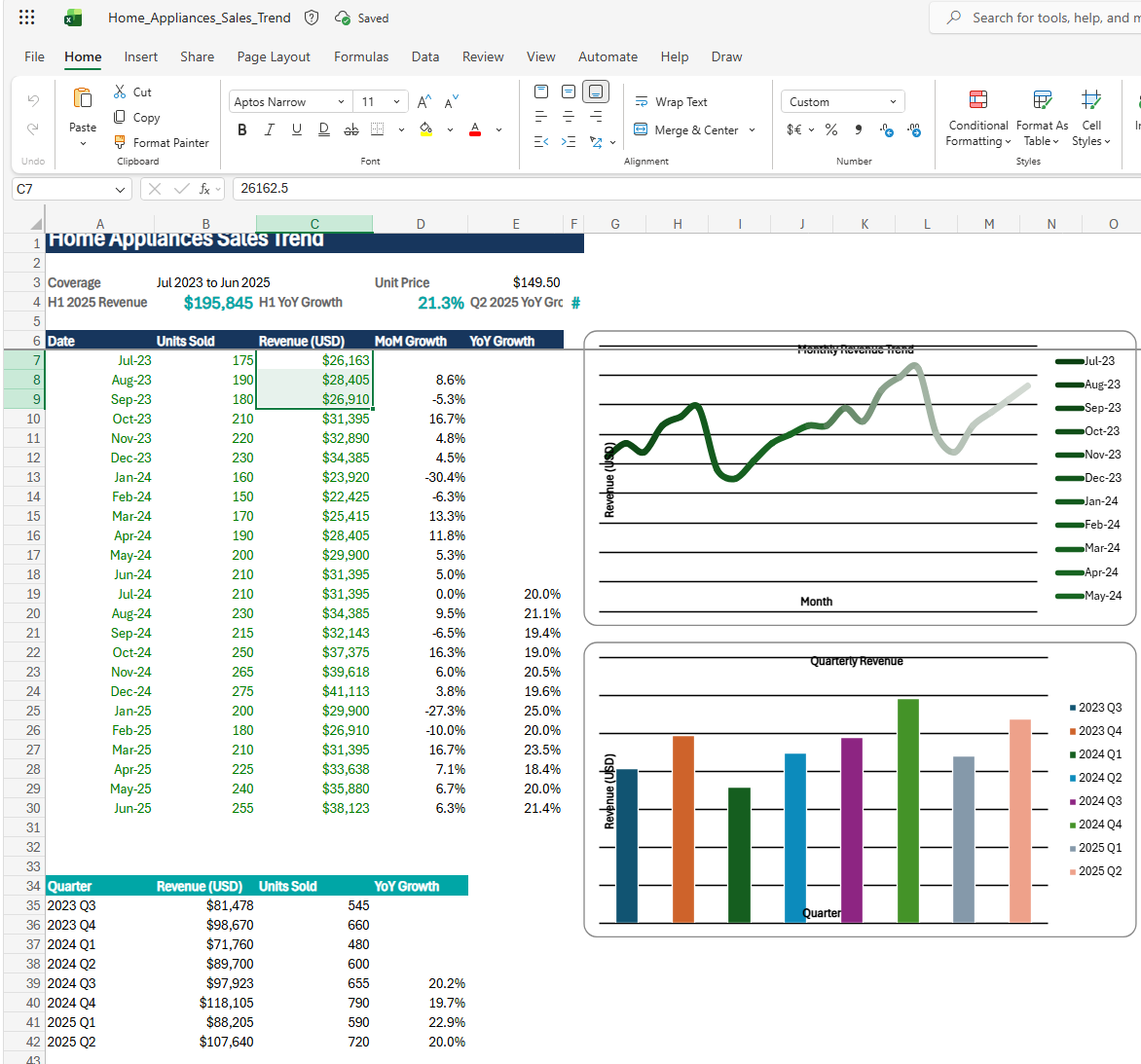Click the Redo arrow icon
Viewport: 1141px width, 1064px height.
coord(33,128)
